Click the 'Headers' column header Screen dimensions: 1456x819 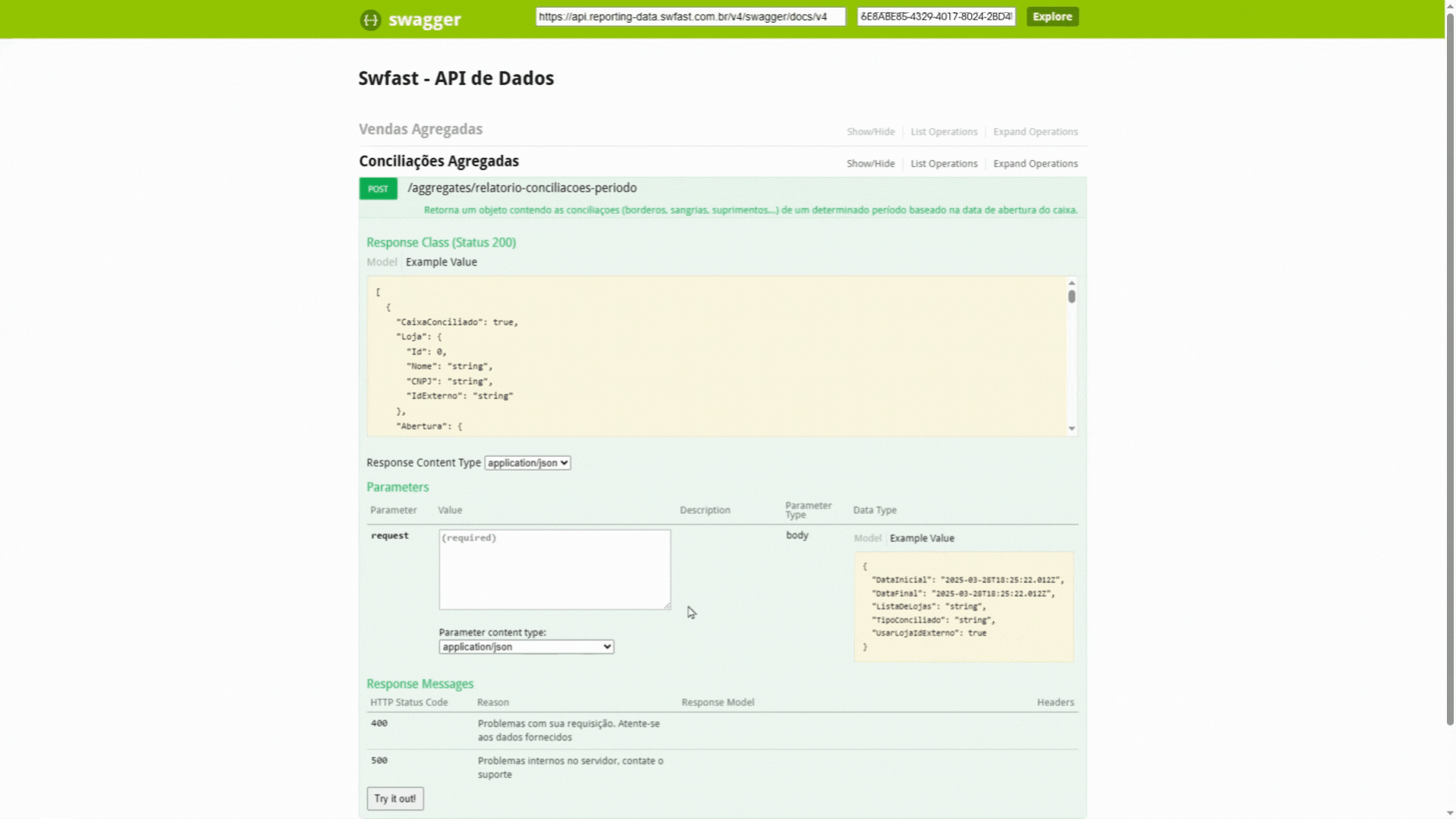pos(1055,703)
